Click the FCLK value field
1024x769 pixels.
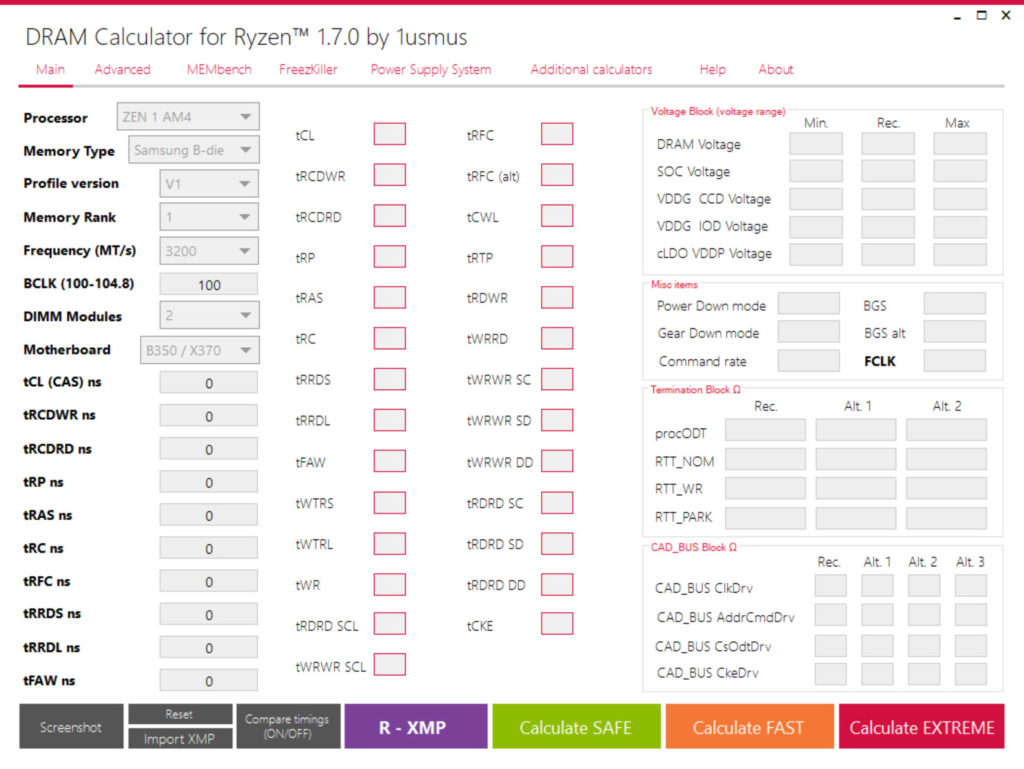click(x=955, y=360)
